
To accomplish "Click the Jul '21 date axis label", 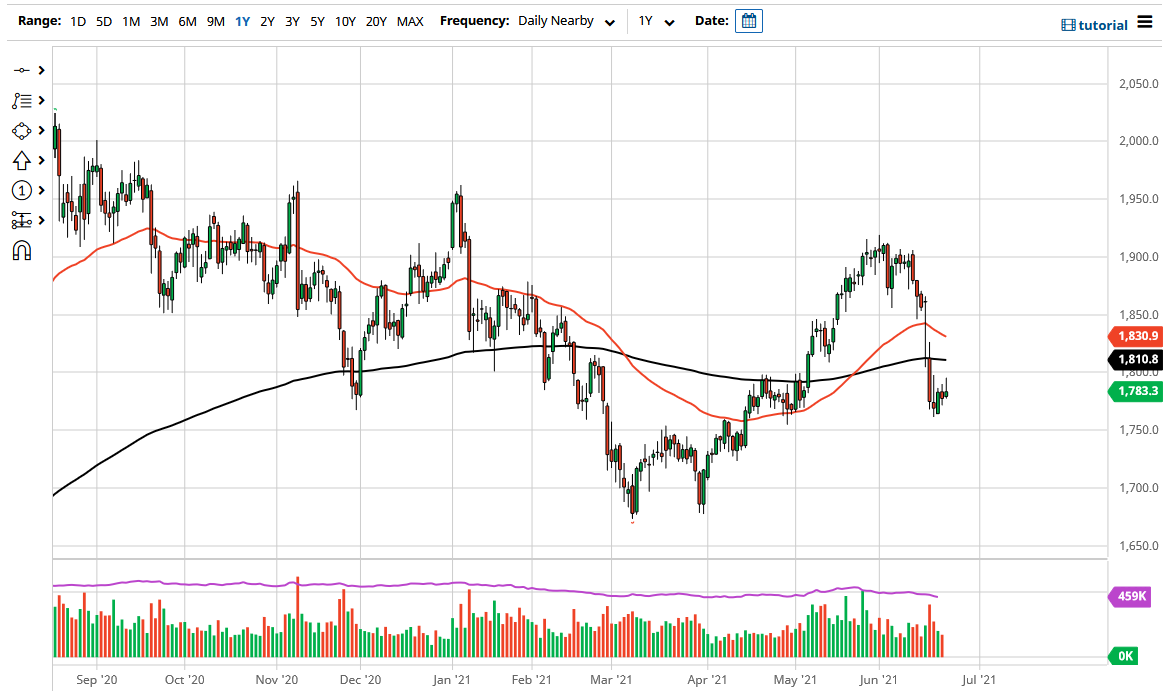I will [x=978, y=680].
